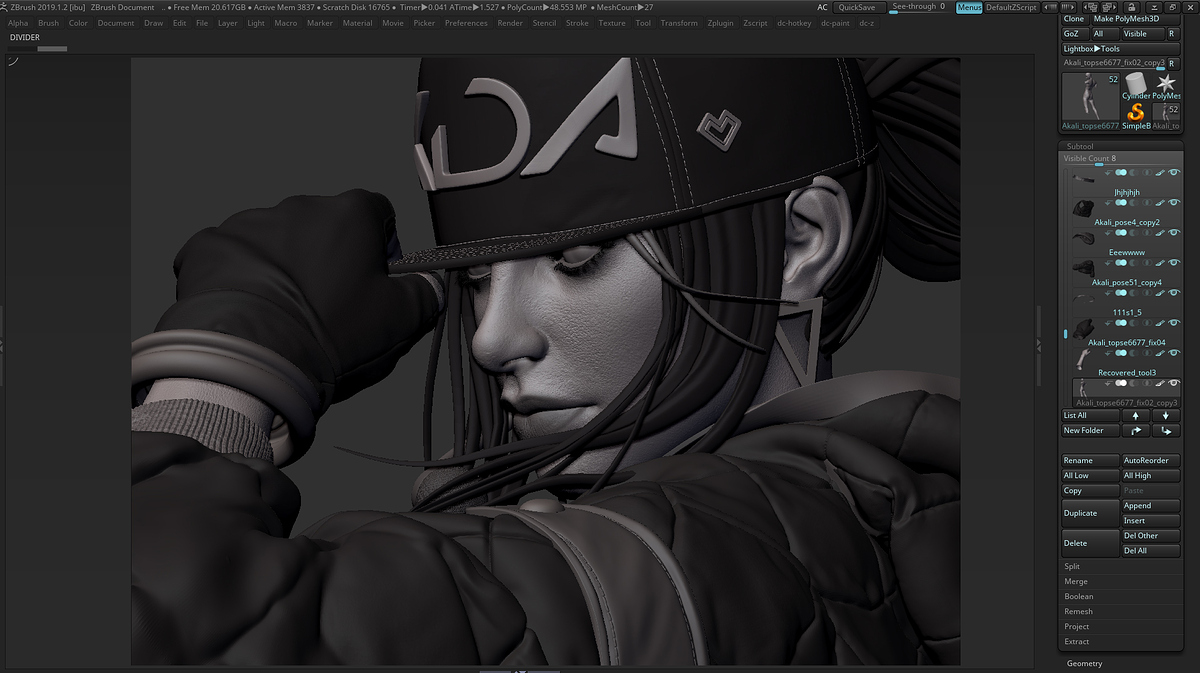Adjust the Visible Count slider
Viewport: 1200px width, 673px height.
coord(1121,159)
